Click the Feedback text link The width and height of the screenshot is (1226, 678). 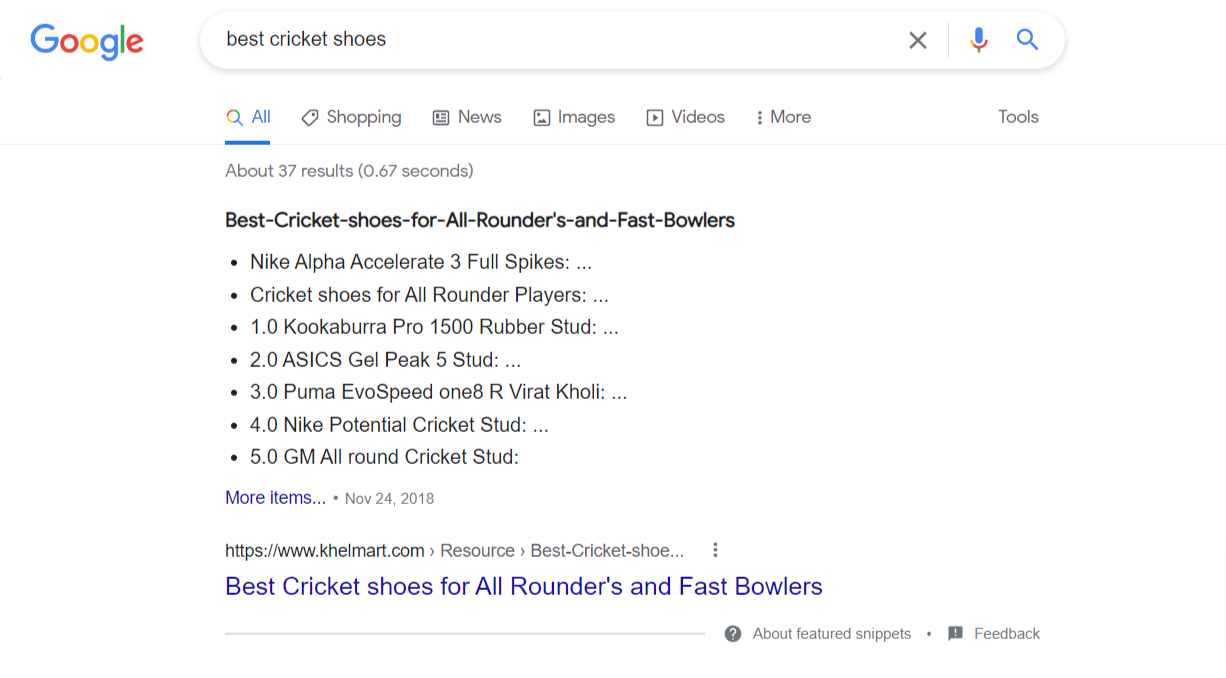(x=1007, y=634)
